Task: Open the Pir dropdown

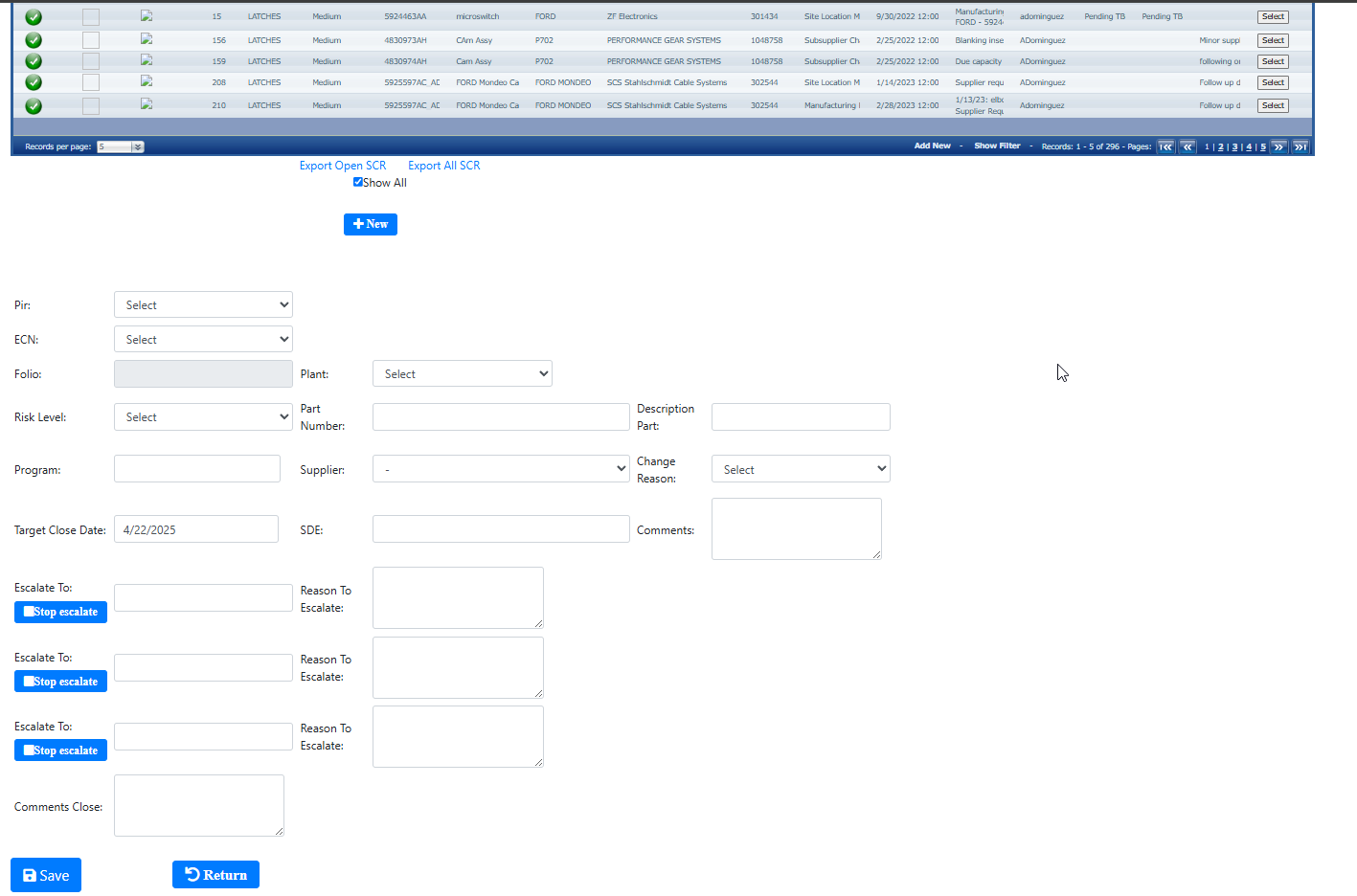Action: click(x=203, y=305)
